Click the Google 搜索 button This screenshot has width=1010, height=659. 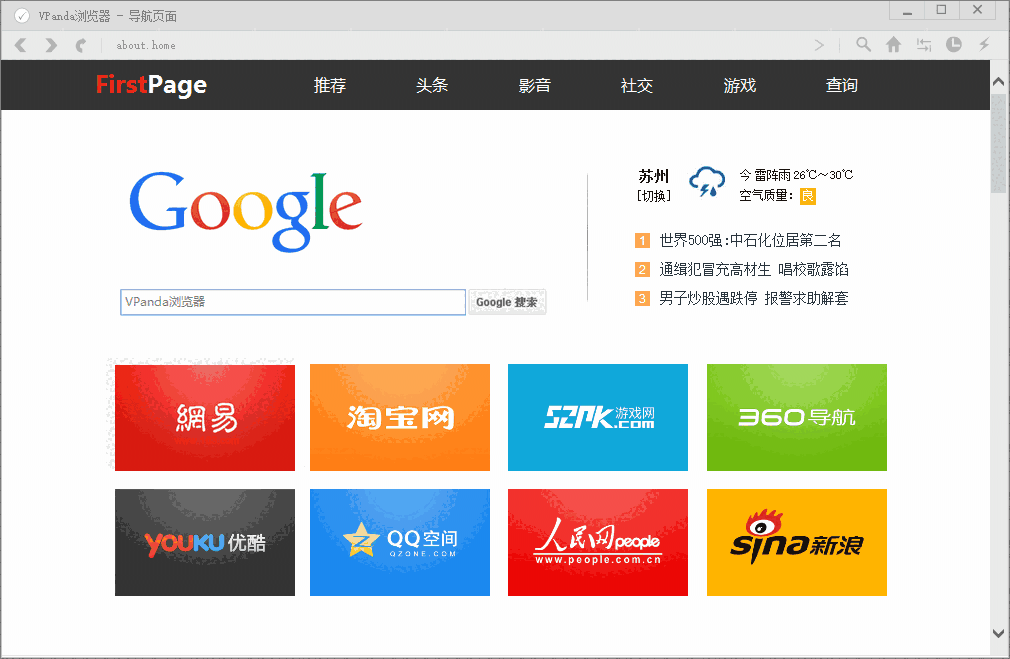click(507, 302)
